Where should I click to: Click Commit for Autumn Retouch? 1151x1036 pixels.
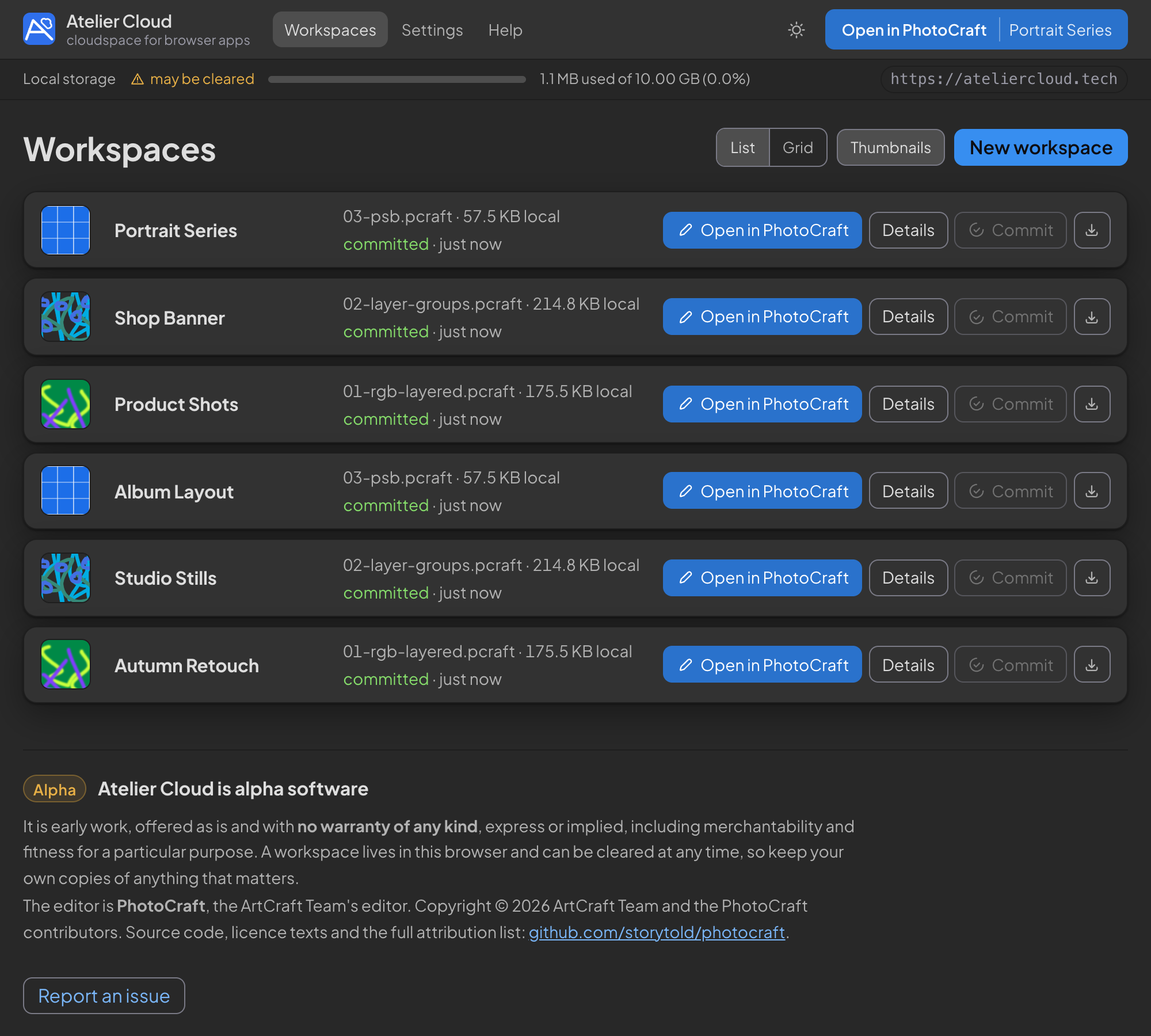tap(1011, 664)
